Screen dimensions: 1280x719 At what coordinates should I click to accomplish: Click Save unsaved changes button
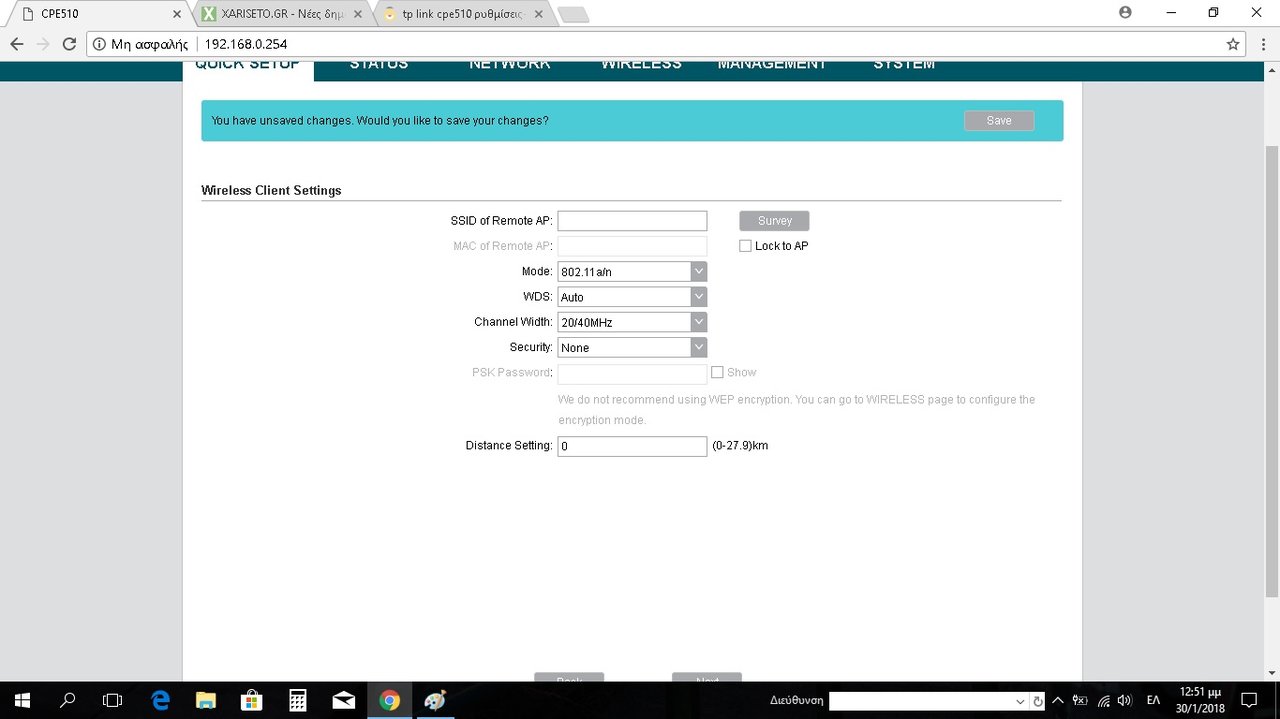pos(999,121)
